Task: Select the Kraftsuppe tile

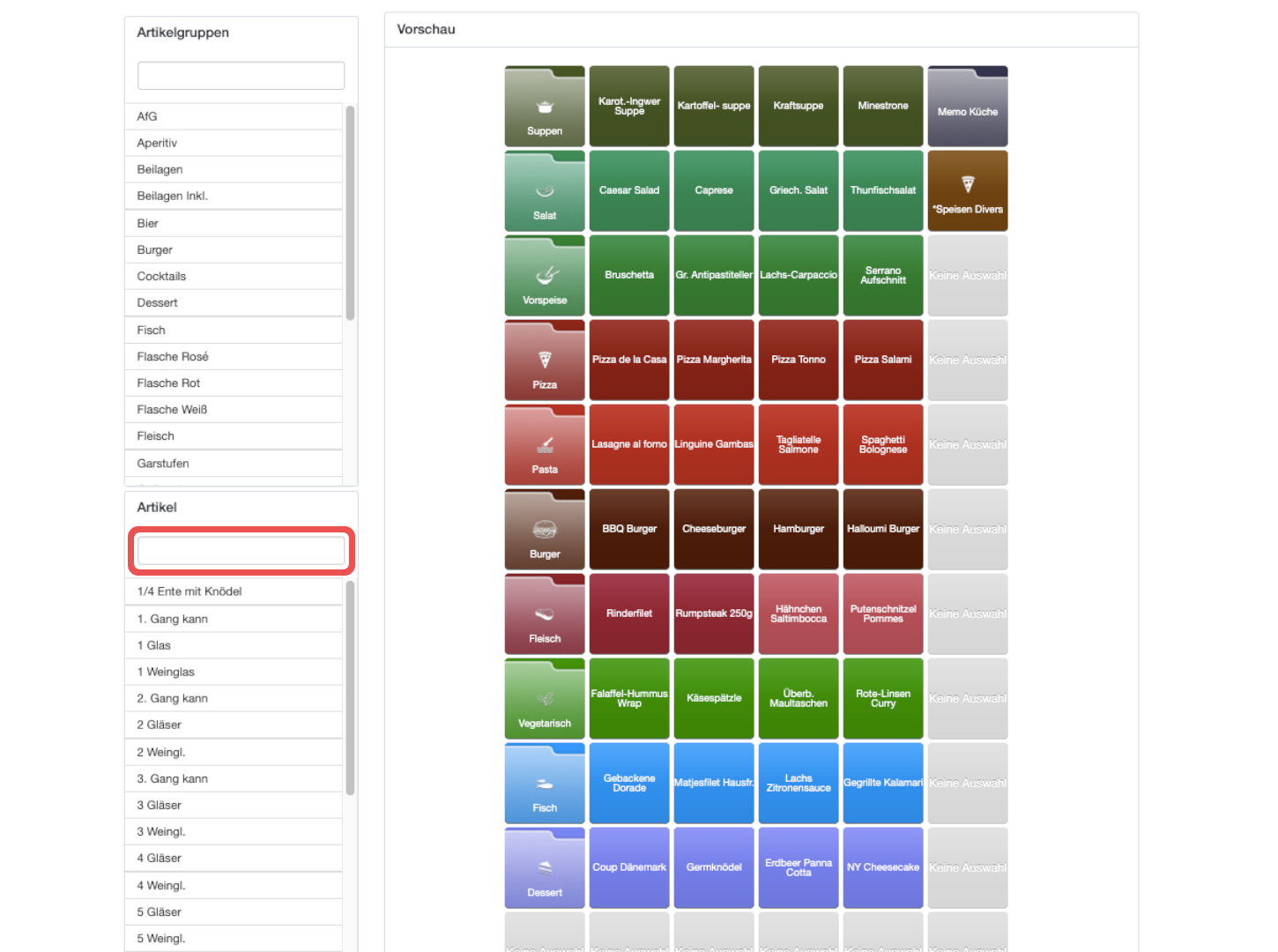Action: [x=799, y=106]
